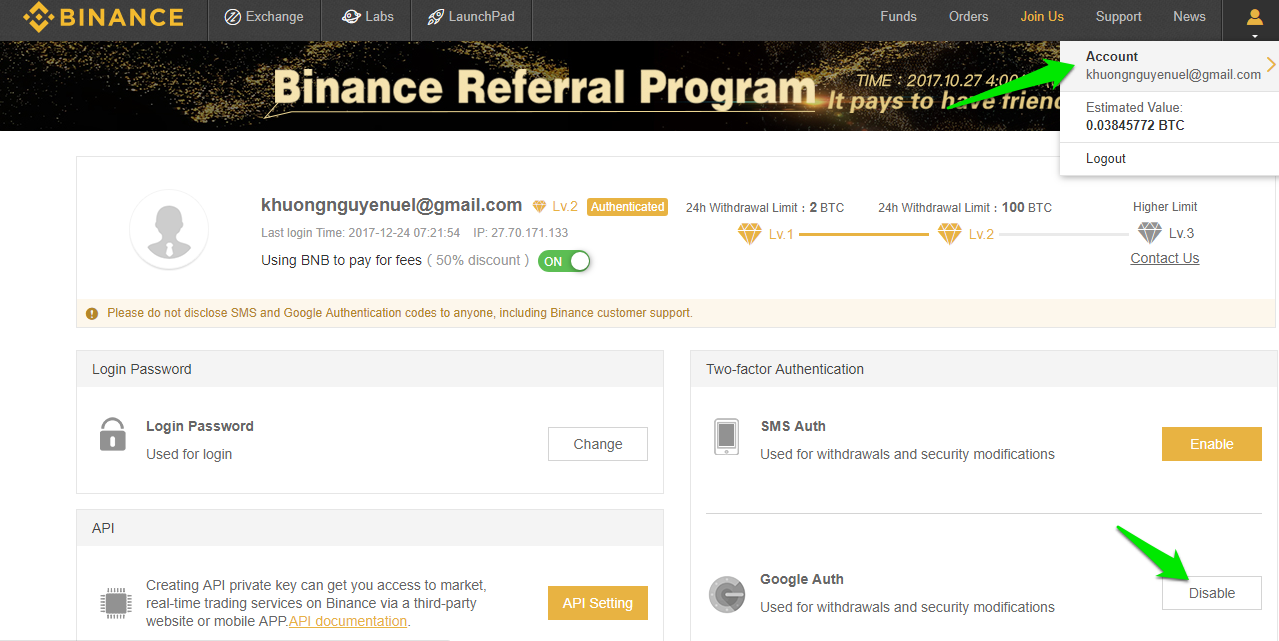Click the 24h Withdrawal Limit 2 BTC
1279x641 pixels.
[x=765, y=208]
